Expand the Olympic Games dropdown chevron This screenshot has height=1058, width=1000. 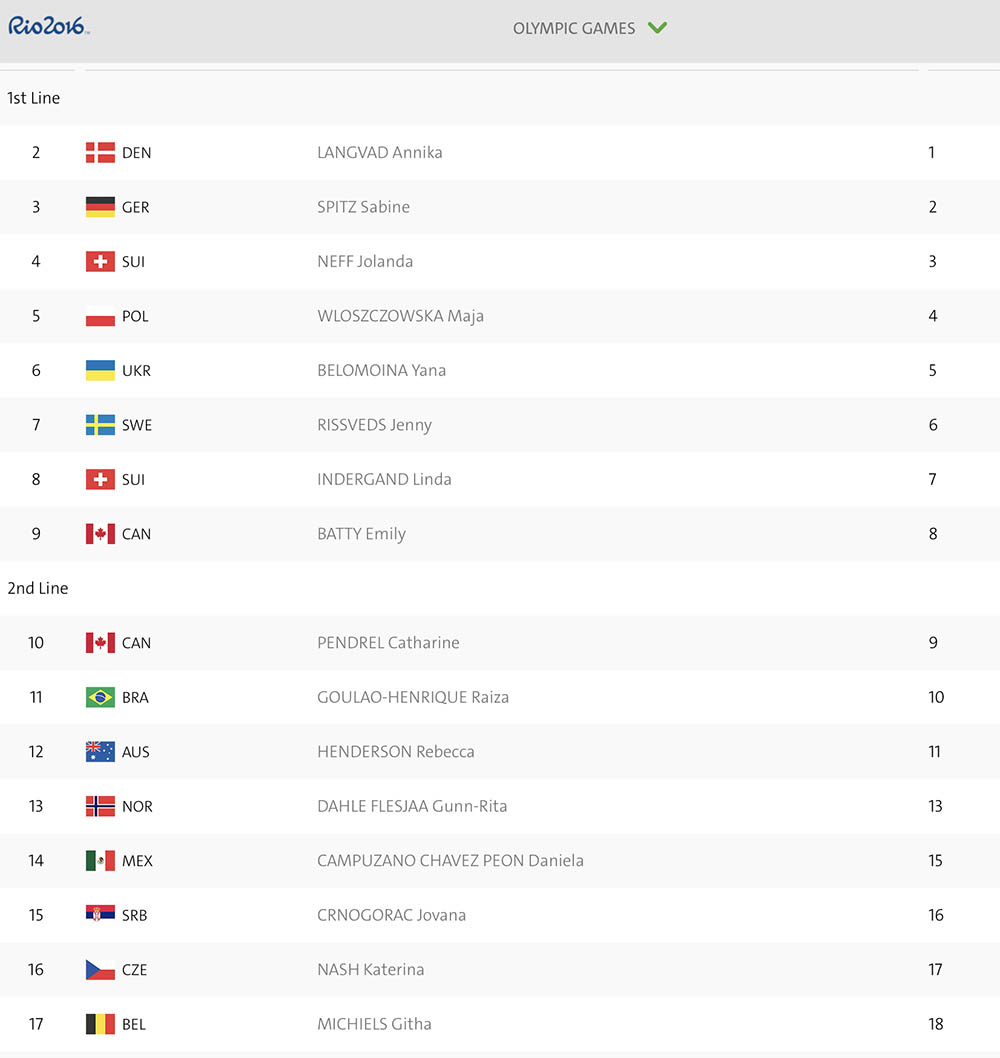click(657, 28)
